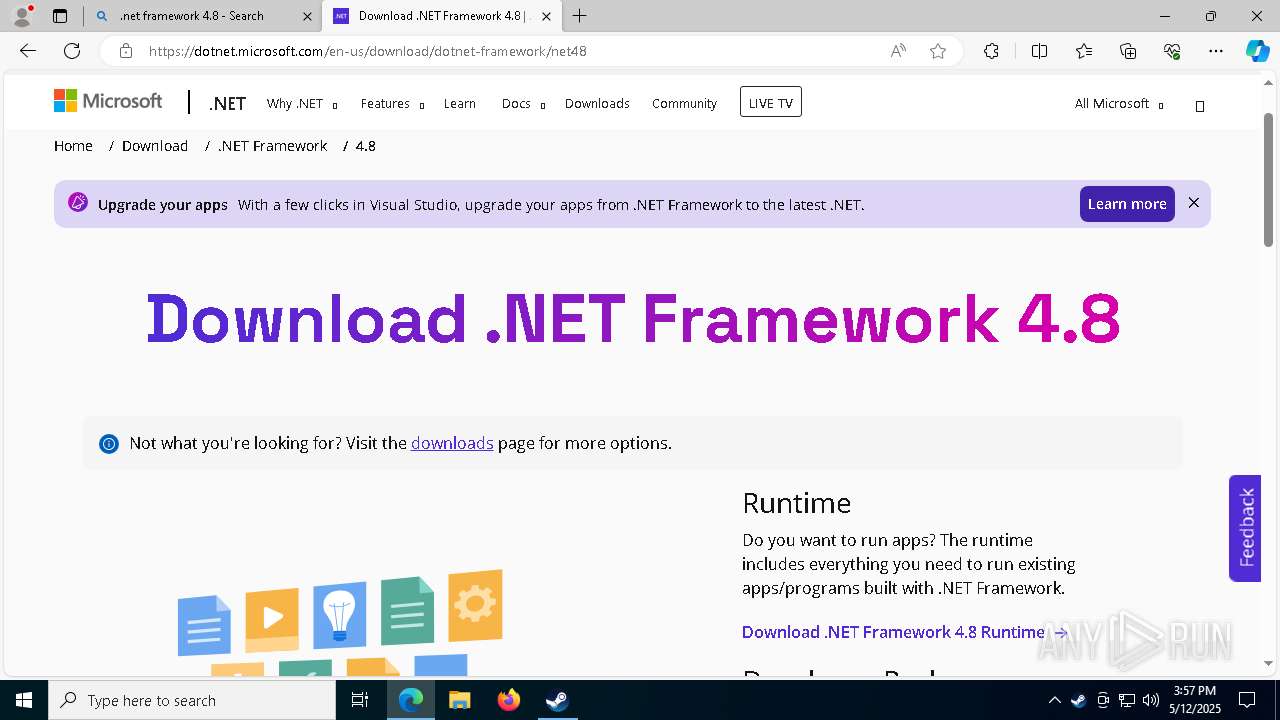Click the search icon in the site header
Viewport: 1280px width, 720px height.
click(x=1200, y=105)
